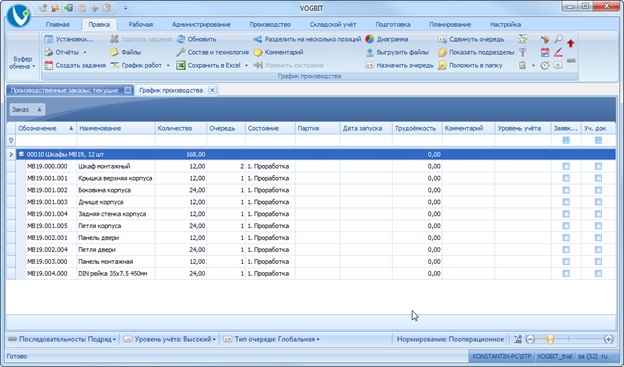Click 'Нормирование: Пооперационное' status button
624x367 pixels.
(450, 339)
